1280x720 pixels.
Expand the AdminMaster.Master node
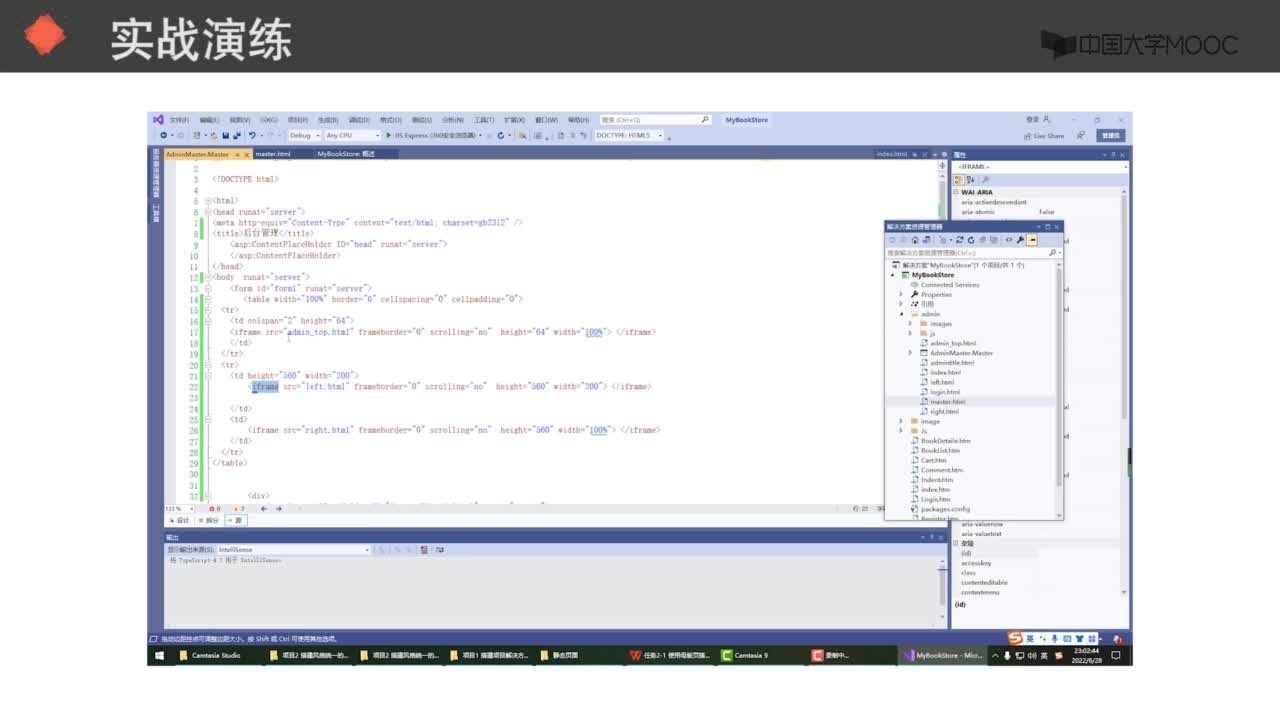click(x=910, y=353)
